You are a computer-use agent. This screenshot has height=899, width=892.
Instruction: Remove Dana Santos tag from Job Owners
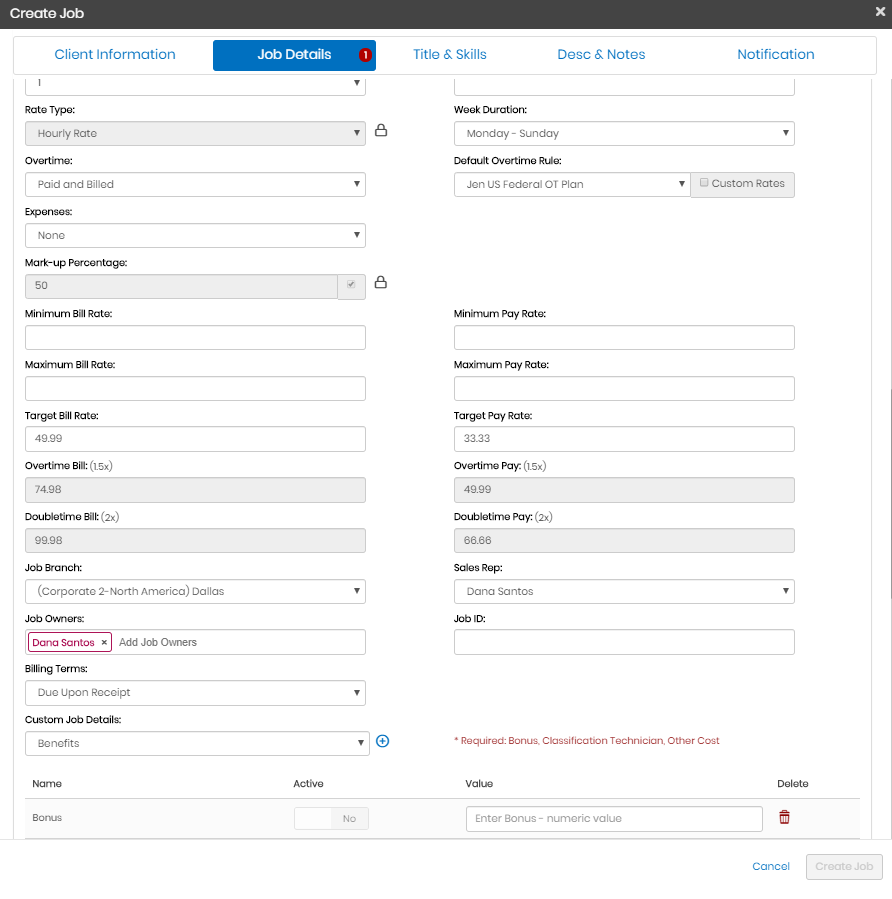click(x=104, y=643)
